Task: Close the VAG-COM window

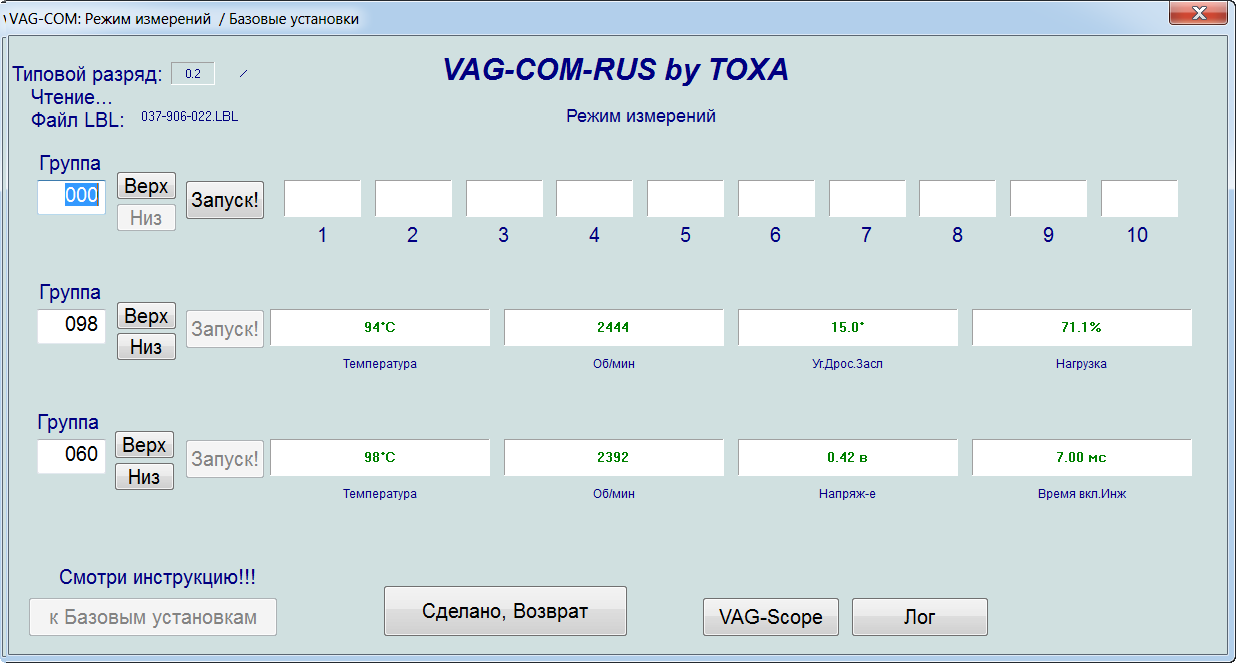Action: 1199,11
